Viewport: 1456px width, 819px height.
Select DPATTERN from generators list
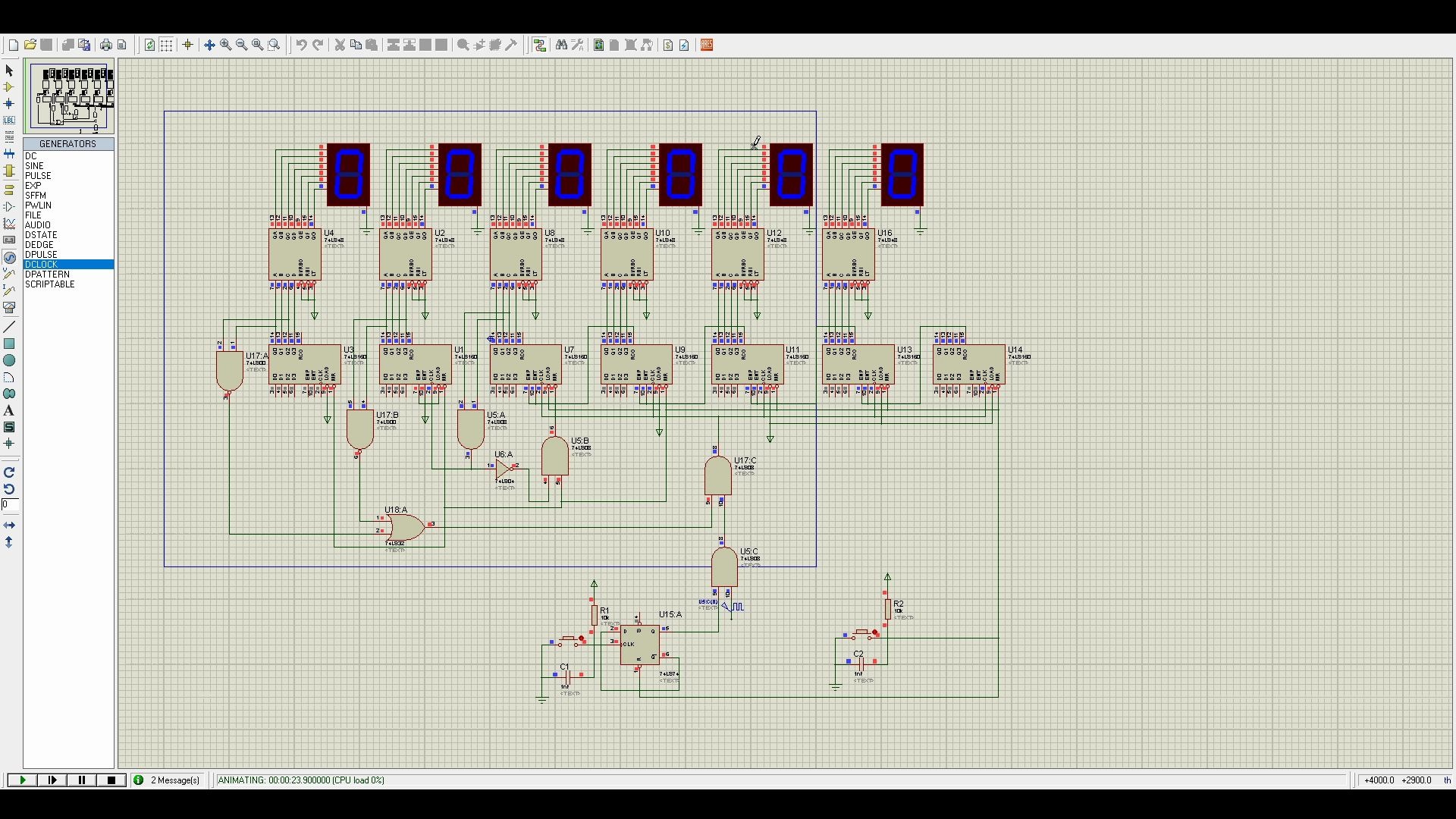point(47,275)
